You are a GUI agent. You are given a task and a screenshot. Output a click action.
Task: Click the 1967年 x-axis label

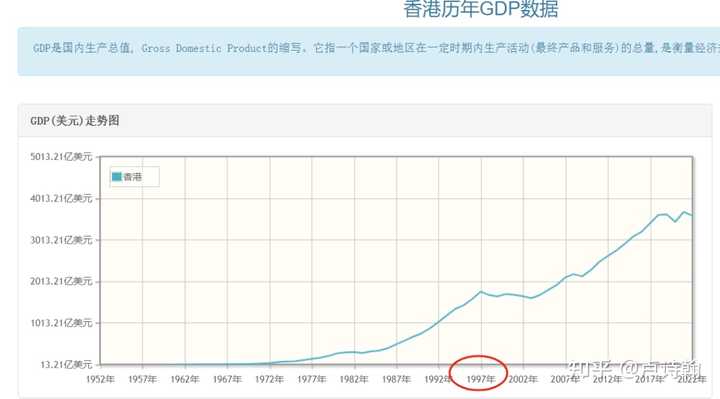227,379
